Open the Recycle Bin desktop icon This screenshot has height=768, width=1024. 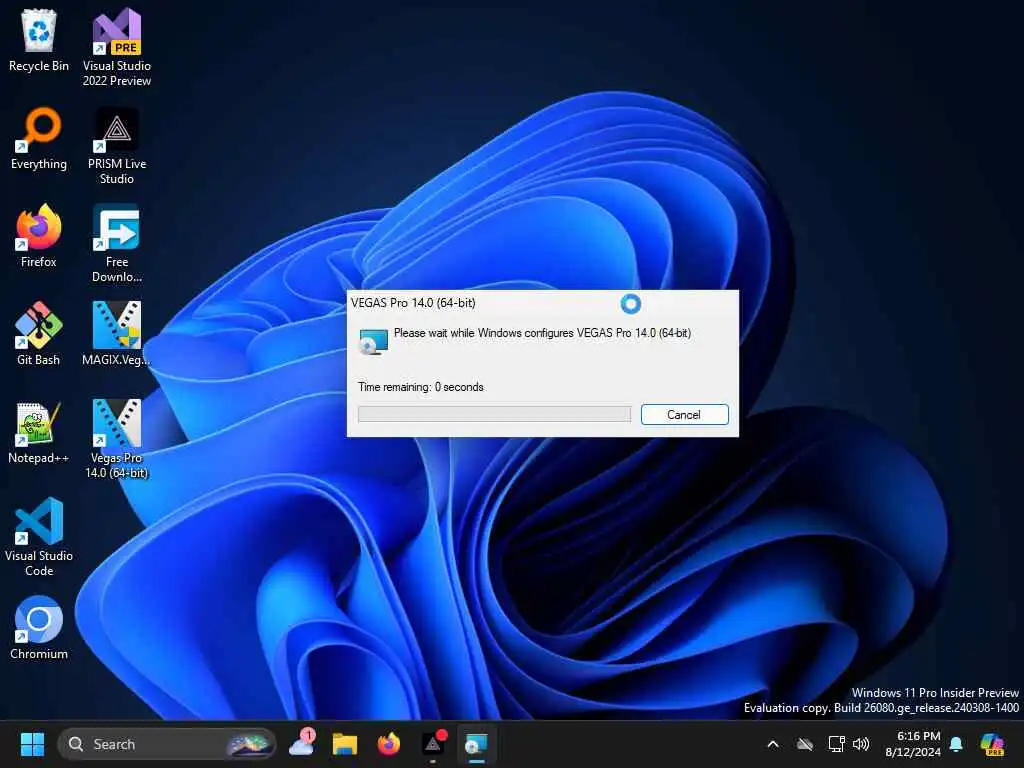[39, 40]
